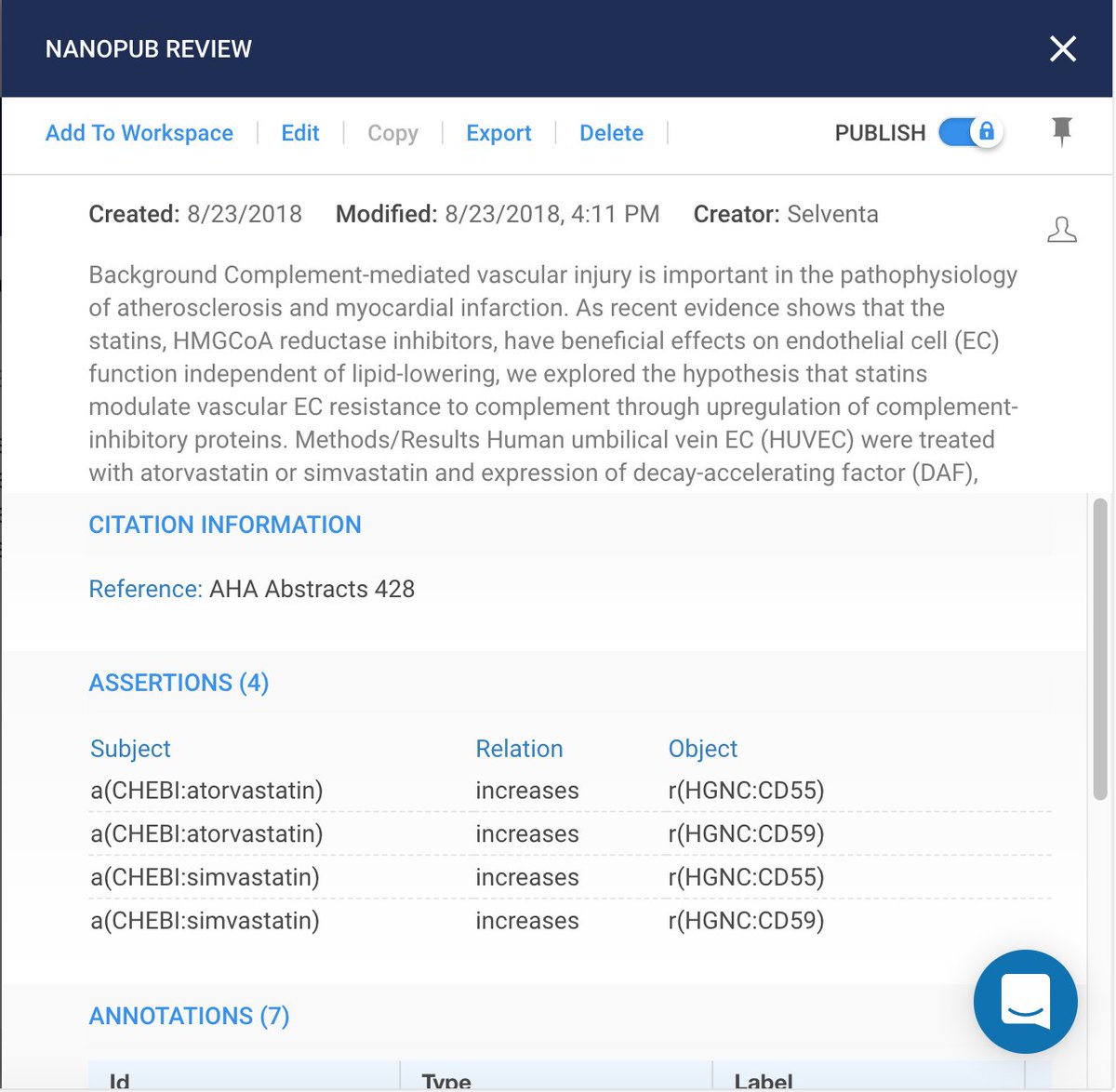Click the NANOPUB REVIEW title

pos(149,48)
